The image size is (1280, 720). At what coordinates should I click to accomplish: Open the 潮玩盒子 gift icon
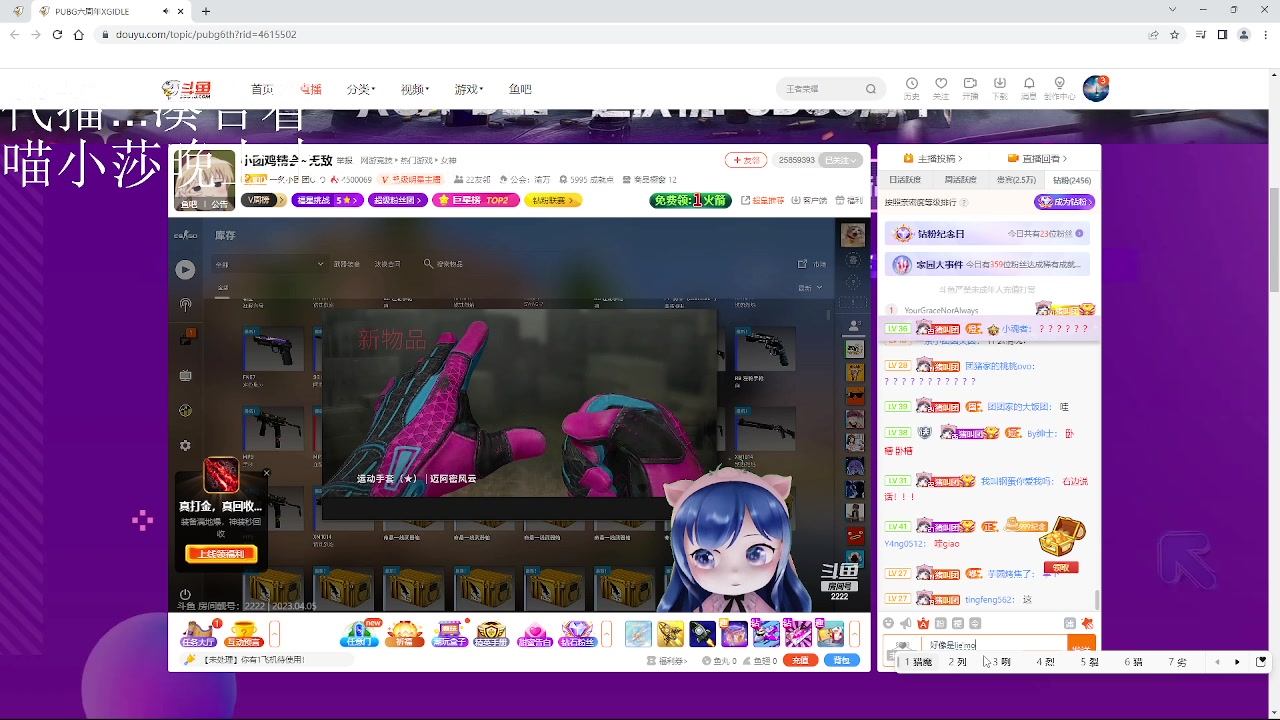pyautogui.click(x=449, y=633)
